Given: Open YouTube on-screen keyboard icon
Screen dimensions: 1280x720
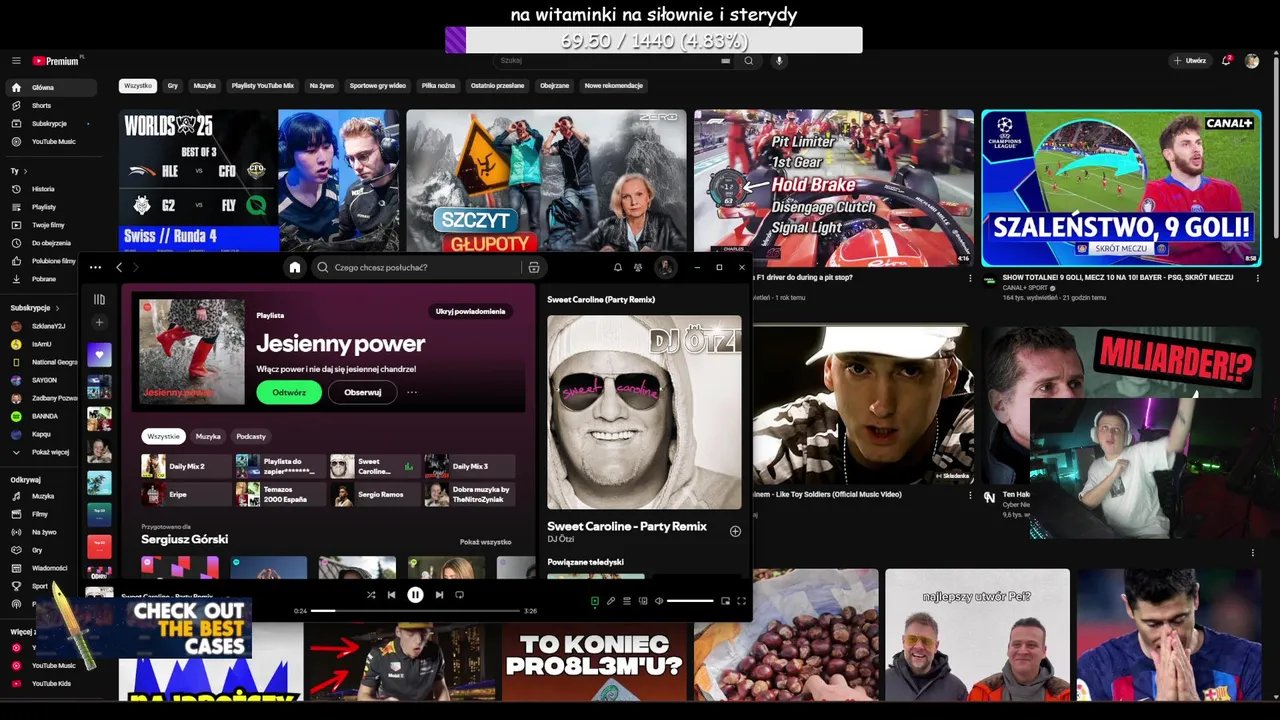Looking at the screenshot, I should [726, 61].
